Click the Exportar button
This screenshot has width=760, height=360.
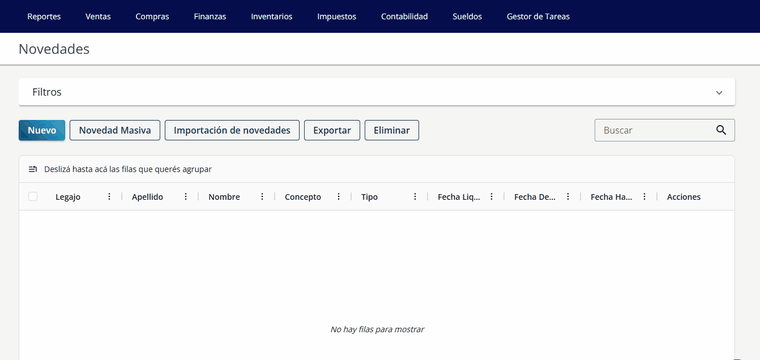332,130
